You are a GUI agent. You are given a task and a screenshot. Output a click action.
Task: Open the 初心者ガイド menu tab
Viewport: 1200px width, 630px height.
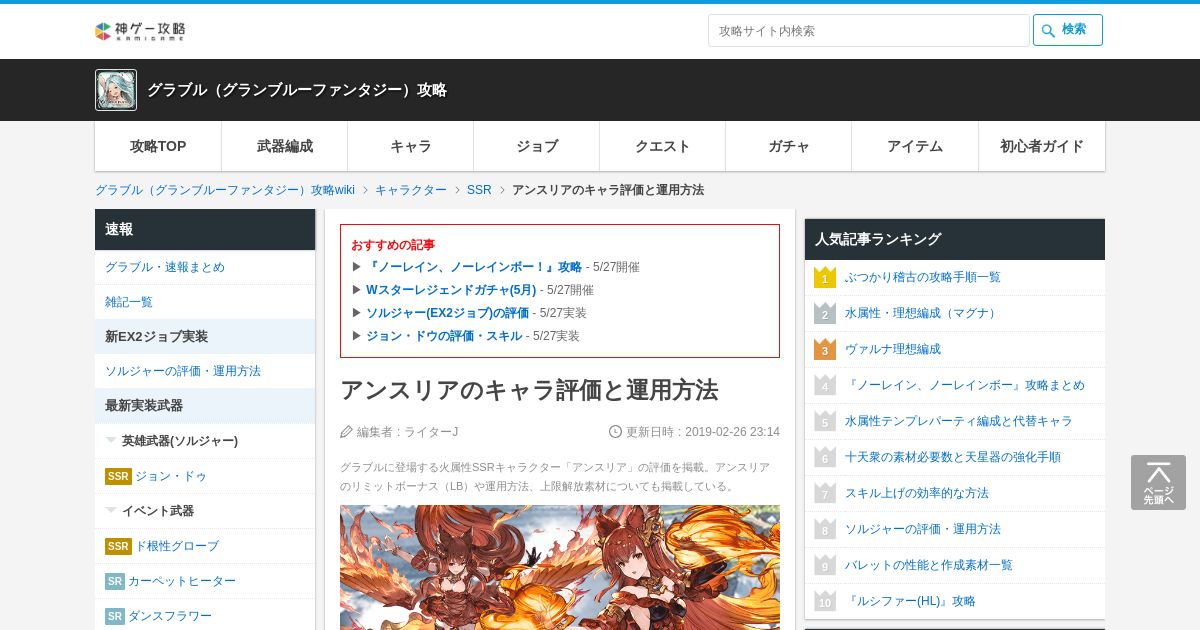[x=1042, y=146]
